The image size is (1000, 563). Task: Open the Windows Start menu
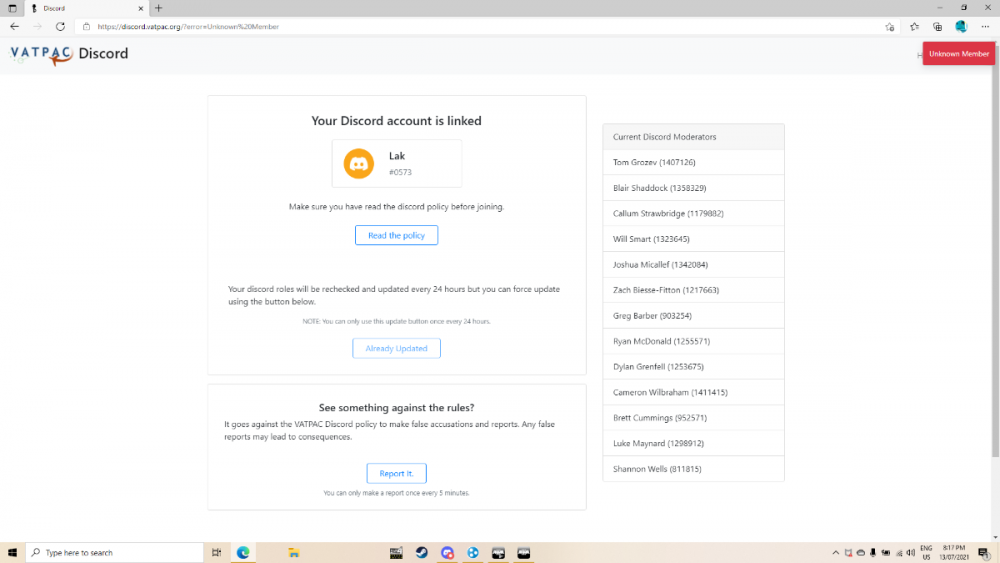(12, 553)
